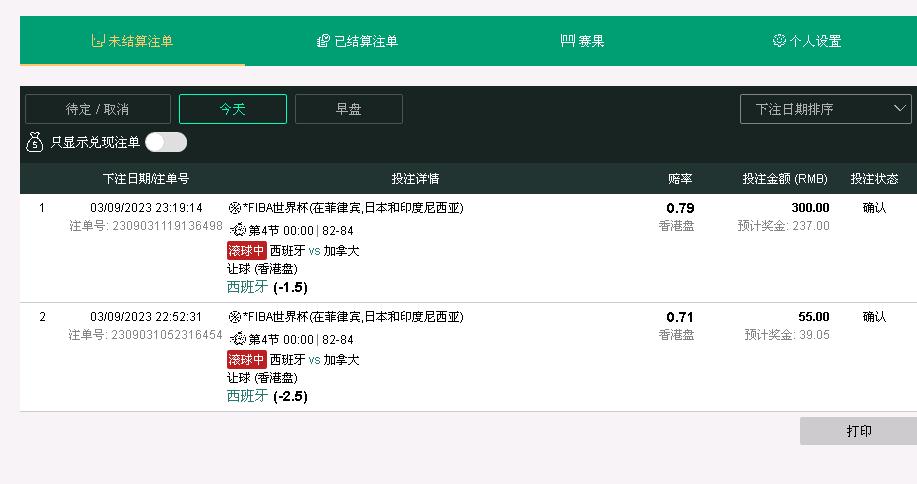Click 让球 (香港盘) on bet 2

pyautogui.click(x=263, y=378)
